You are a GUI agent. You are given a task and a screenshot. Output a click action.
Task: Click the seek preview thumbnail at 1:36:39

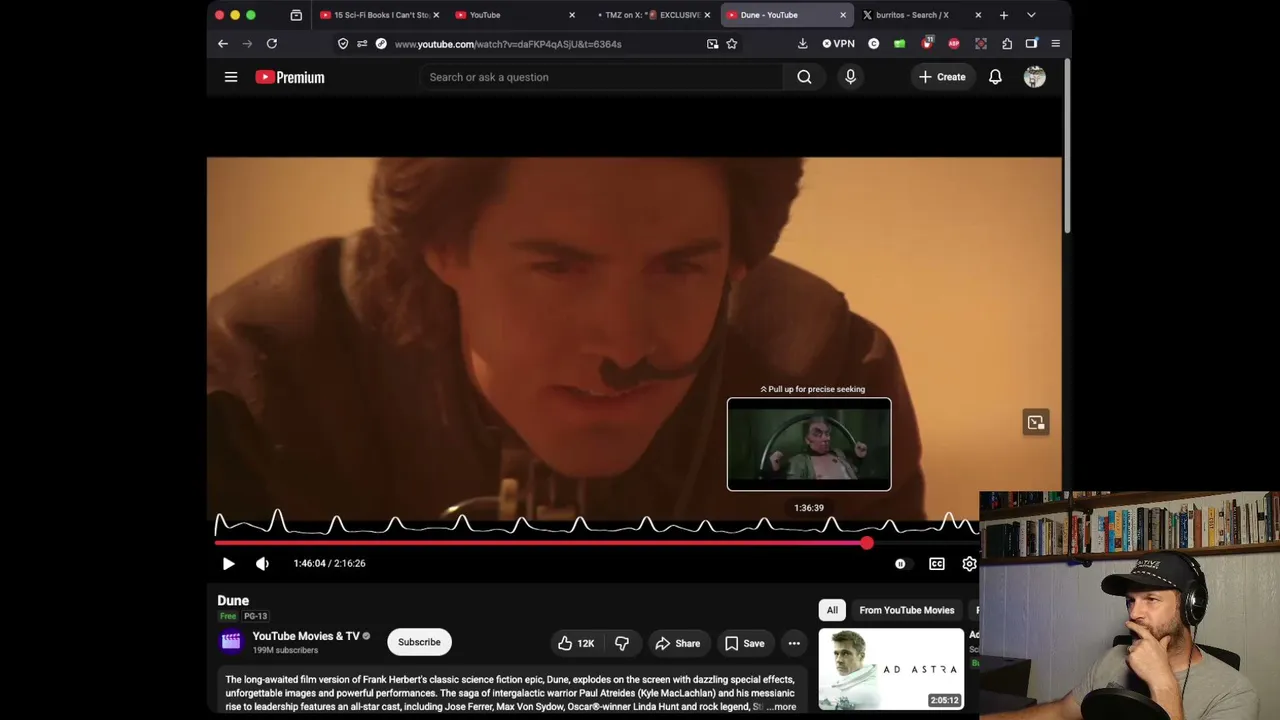[809, 444]
